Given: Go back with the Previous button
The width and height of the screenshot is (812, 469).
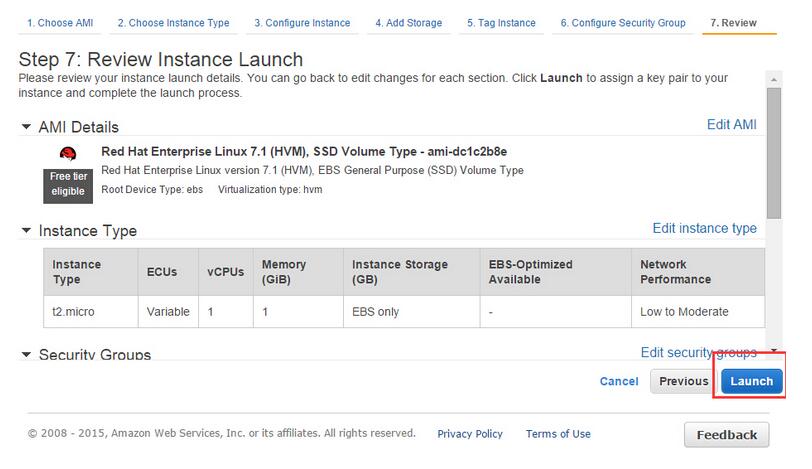Looking at the screenshot, I should pos(683,382).
